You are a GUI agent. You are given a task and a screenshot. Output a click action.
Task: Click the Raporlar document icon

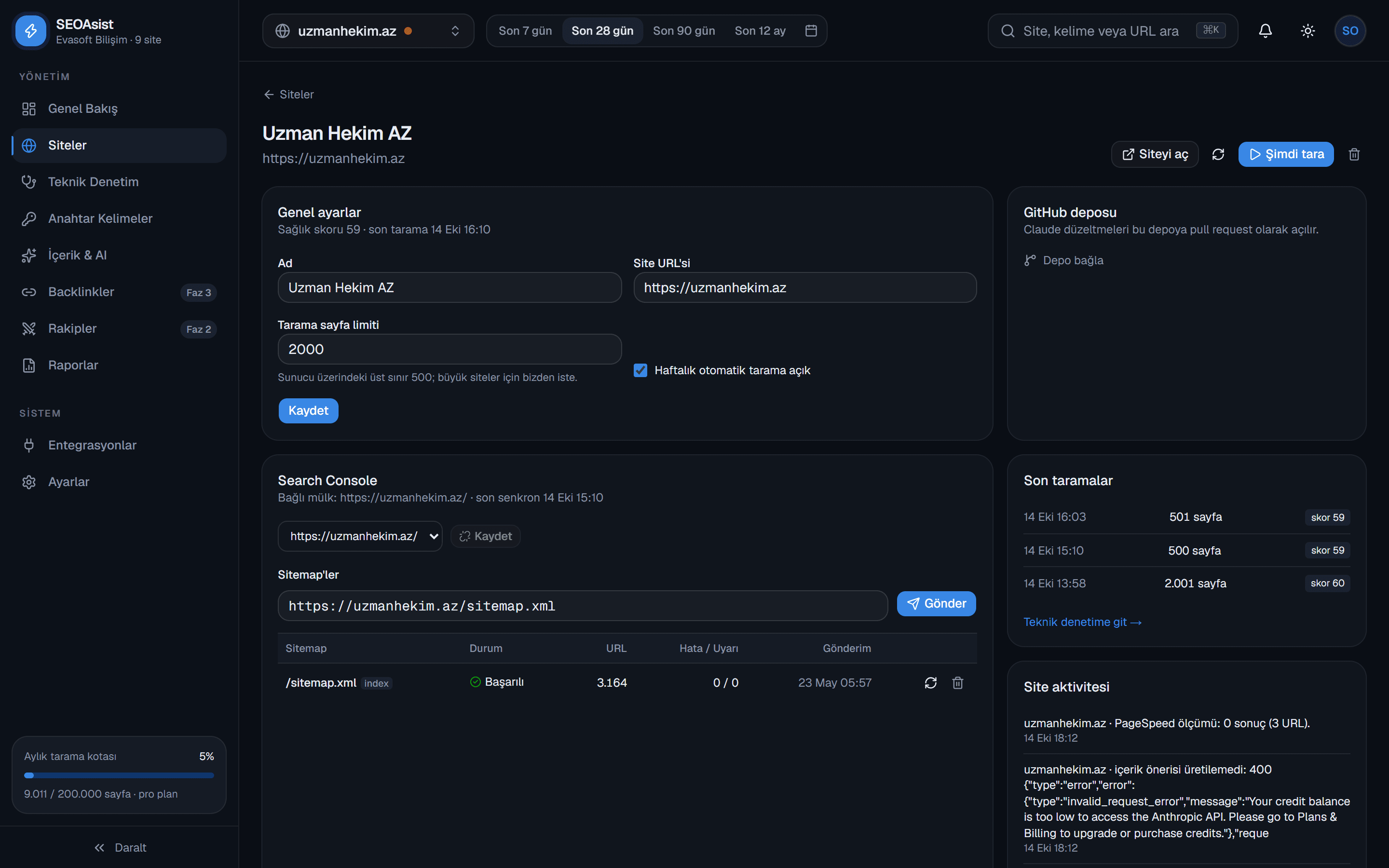29,365
